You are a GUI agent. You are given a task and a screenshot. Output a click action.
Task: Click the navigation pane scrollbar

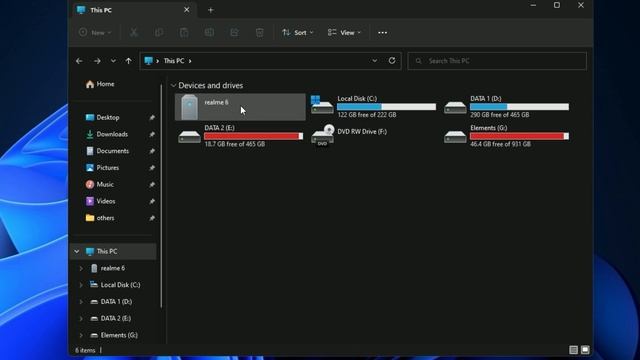coord(162,196)
